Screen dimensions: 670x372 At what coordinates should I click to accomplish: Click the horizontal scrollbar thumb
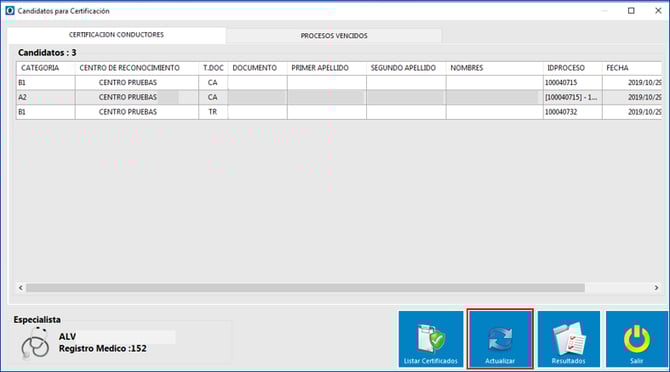[x=305, y=288]
